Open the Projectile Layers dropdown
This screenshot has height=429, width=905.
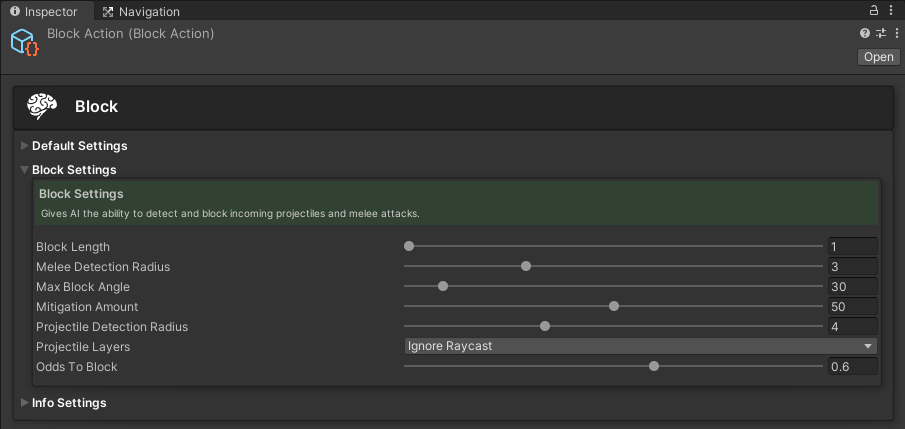(640, 346)
